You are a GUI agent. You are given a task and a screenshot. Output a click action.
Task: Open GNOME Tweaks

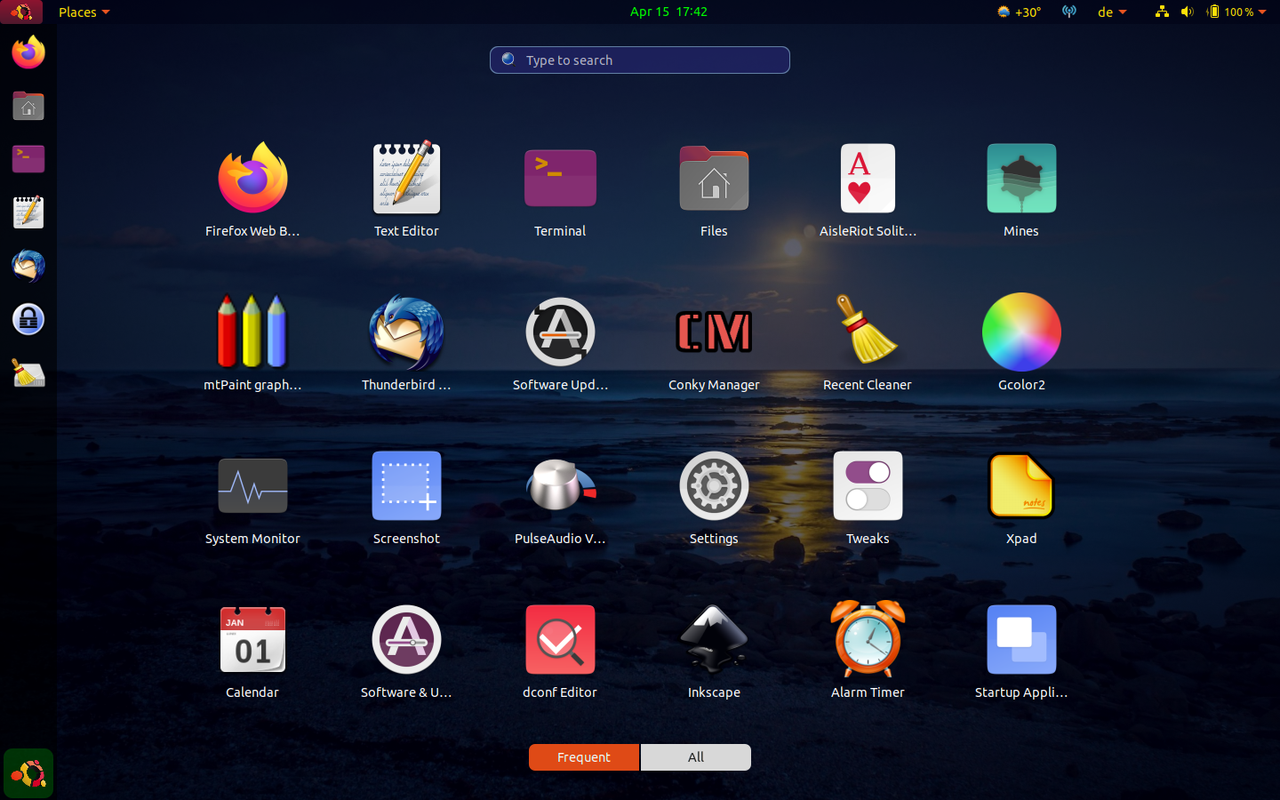pyautogui.click(x=867, y=486)
